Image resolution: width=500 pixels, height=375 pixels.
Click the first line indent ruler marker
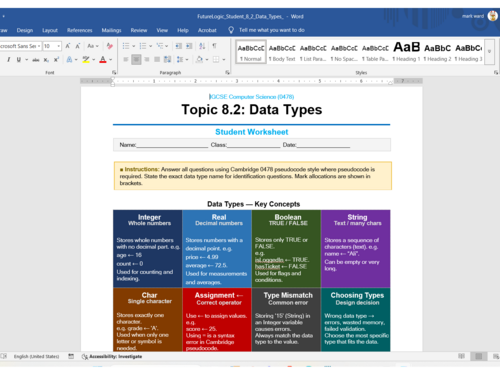click(113, 79)
